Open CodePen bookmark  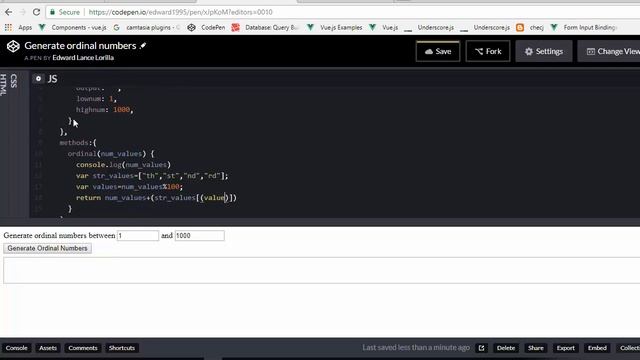pyautogui.click(x=207, y=27)
